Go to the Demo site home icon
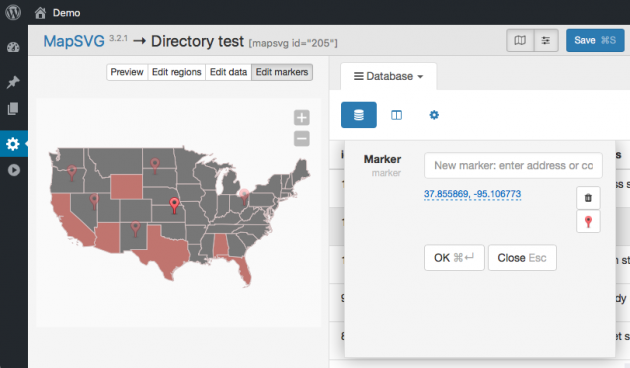630x368 pixels. click(40, 13)
